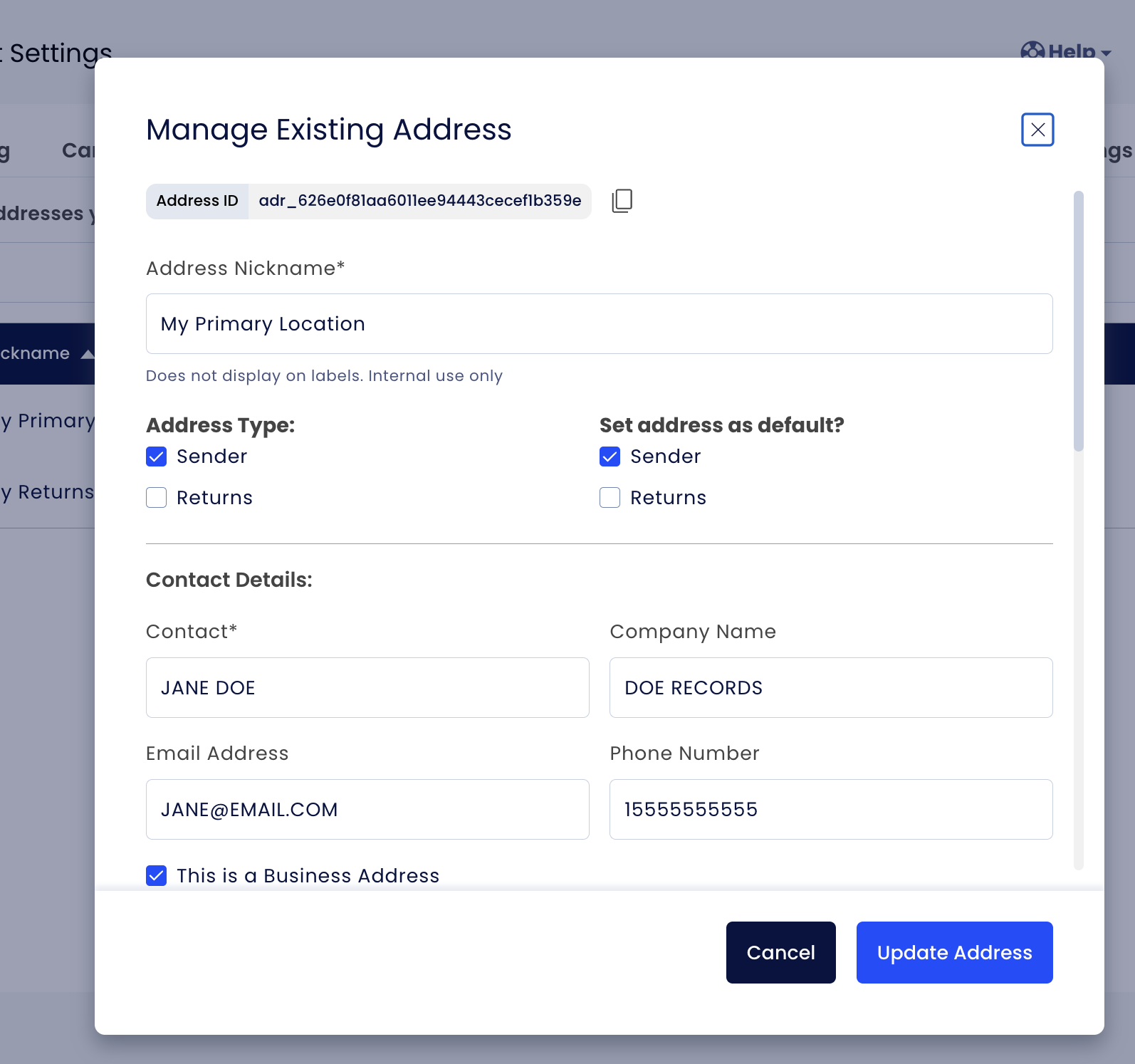The width and height of the screenshot is (1135, 1064).
Task: Click the Help lifebuoy icon
Action: (1032, 51)
